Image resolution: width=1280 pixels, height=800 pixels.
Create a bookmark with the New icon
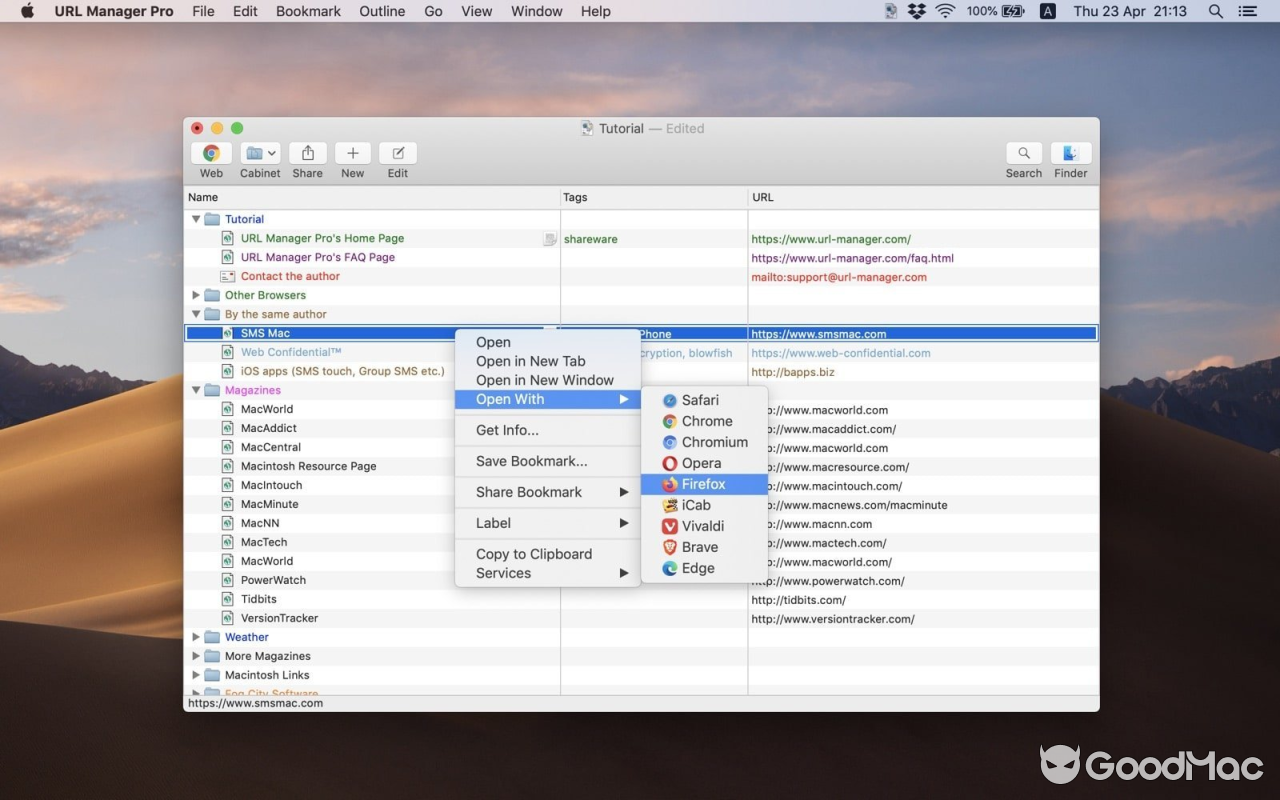(352, 155)
